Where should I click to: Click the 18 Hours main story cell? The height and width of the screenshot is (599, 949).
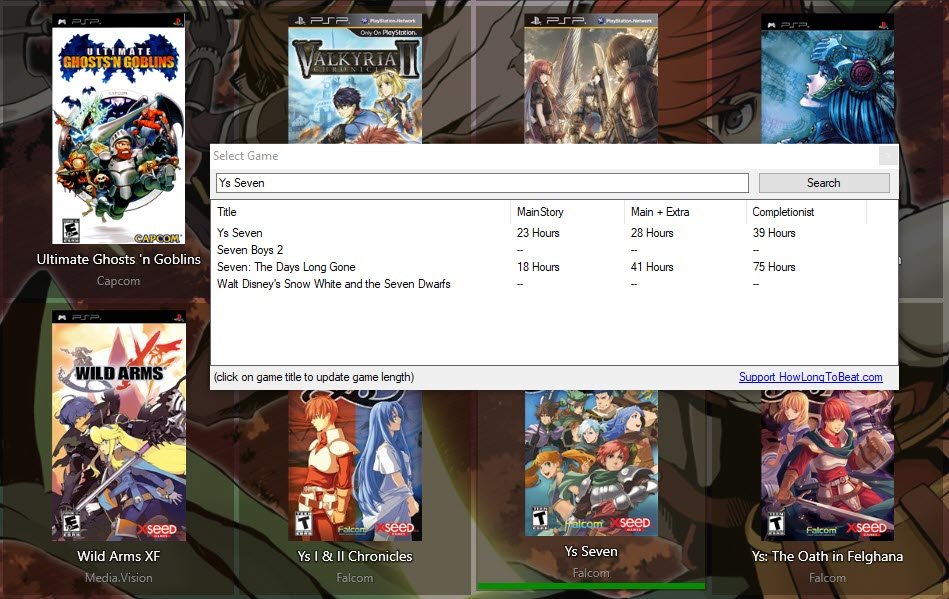(x=538, y=267)
